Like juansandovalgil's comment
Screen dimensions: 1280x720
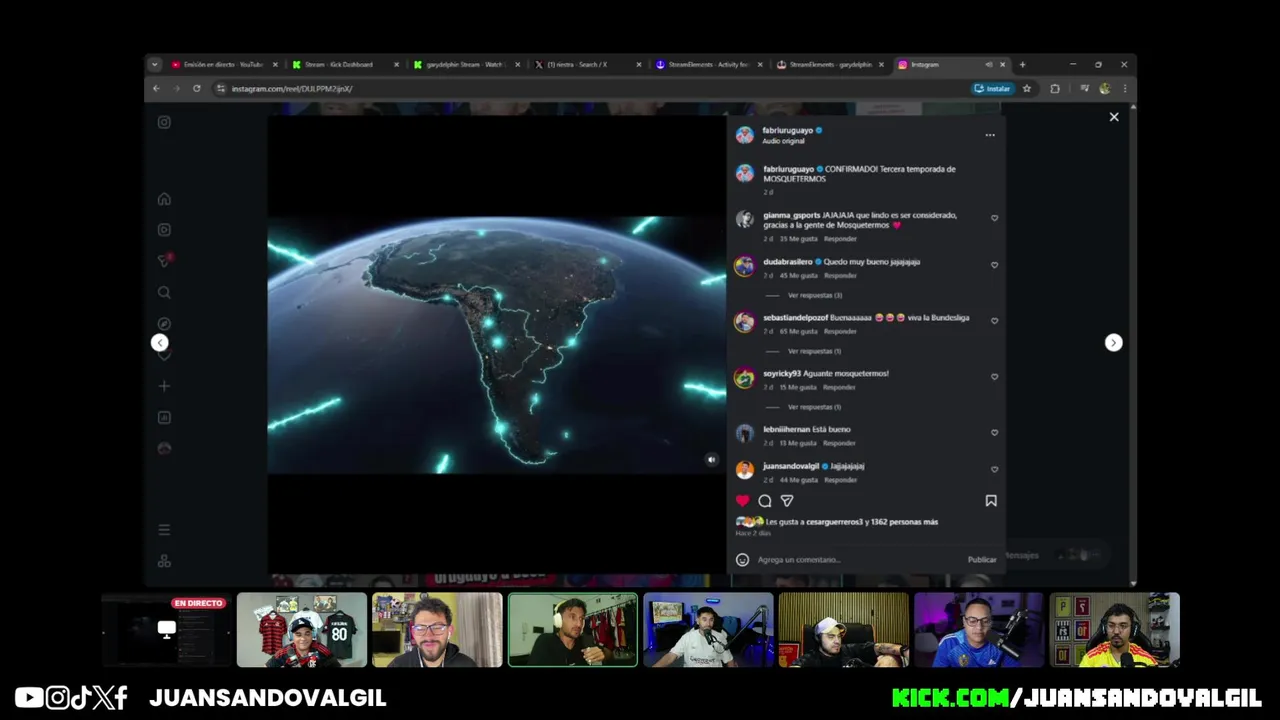pos(994,469)
